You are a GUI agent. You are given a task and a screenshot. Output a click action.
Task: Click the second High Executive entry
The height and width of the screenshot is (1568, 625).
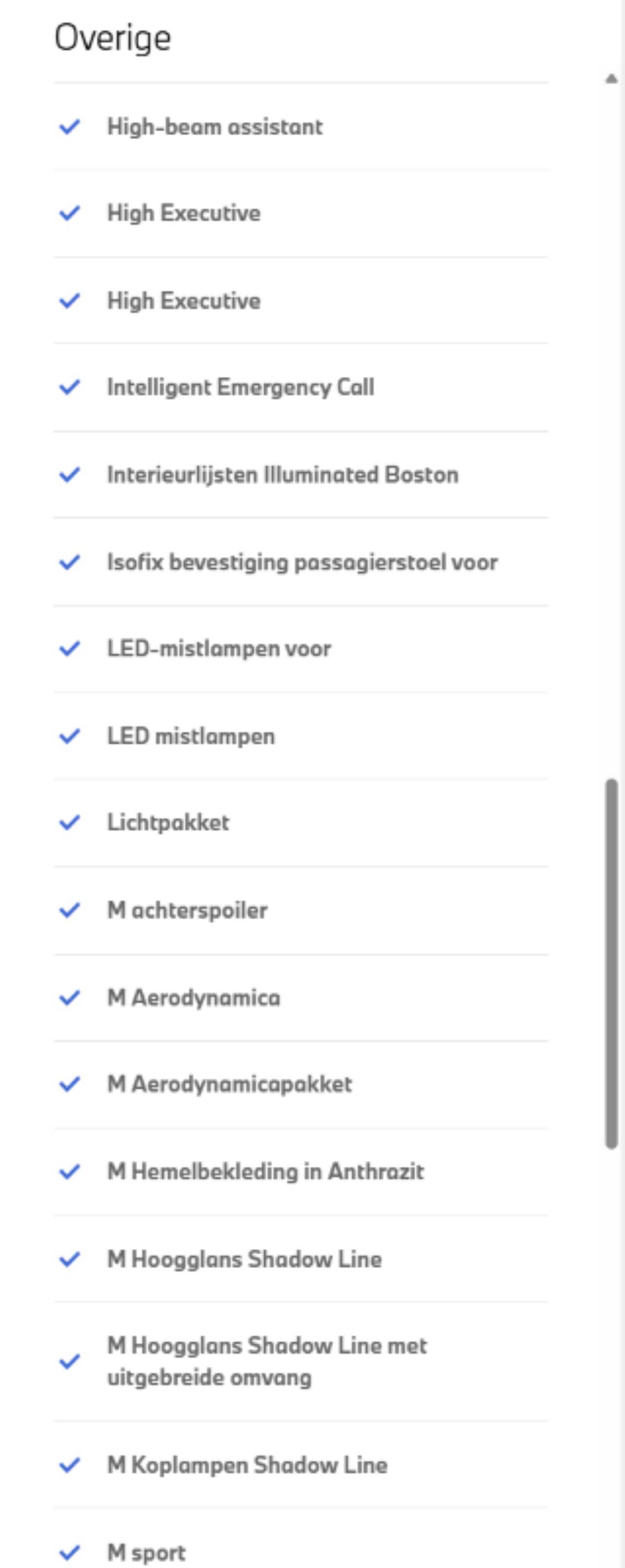[184, 301]
